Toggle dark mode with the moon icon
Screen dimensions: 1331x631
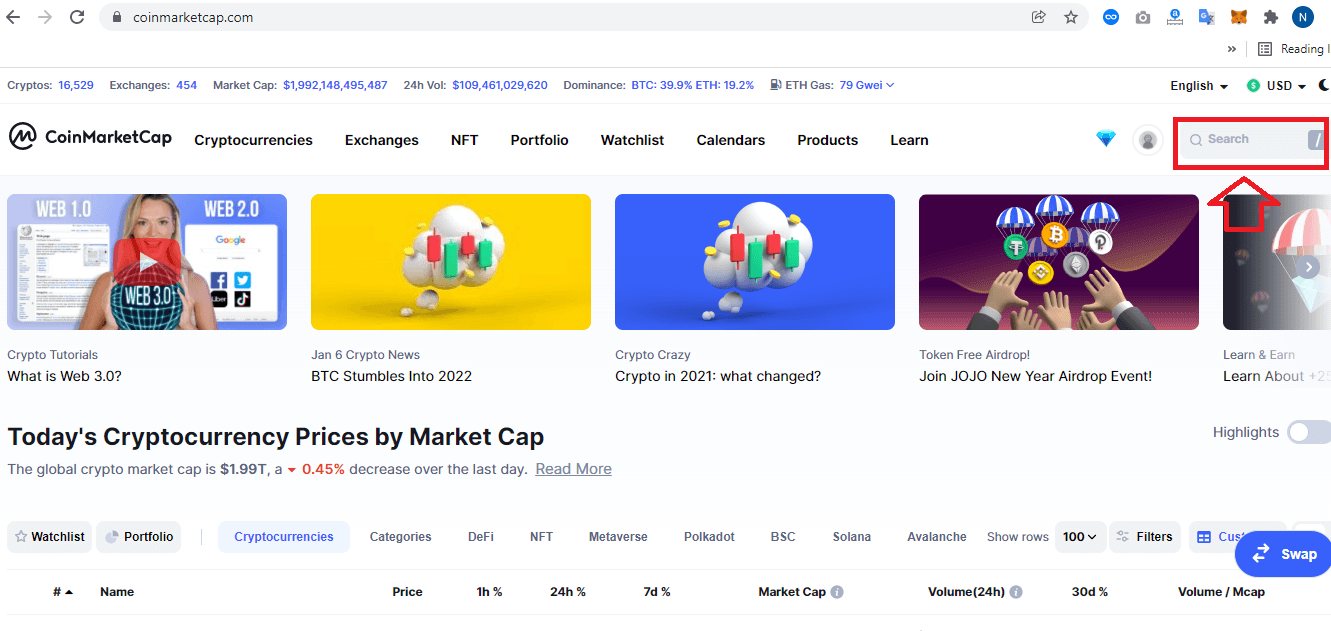click(1324, 85)
